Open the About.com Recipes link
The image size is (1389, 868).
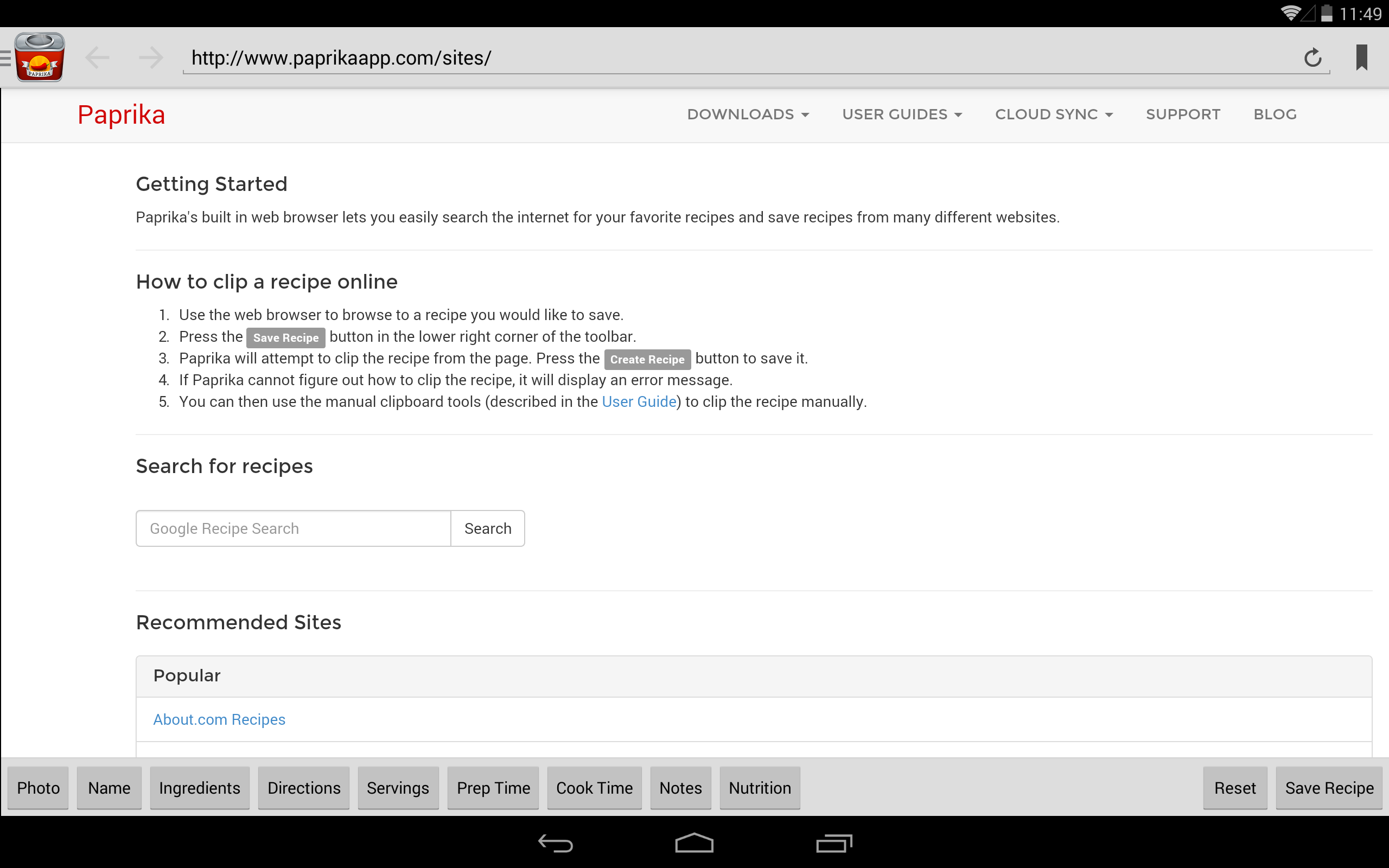click(x=219, y=719)
